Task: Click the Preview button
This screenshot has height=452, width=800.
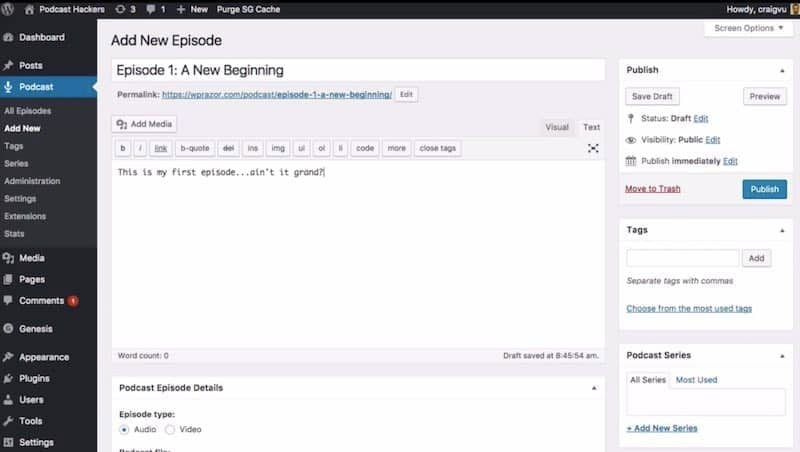Action: point(764,96)
